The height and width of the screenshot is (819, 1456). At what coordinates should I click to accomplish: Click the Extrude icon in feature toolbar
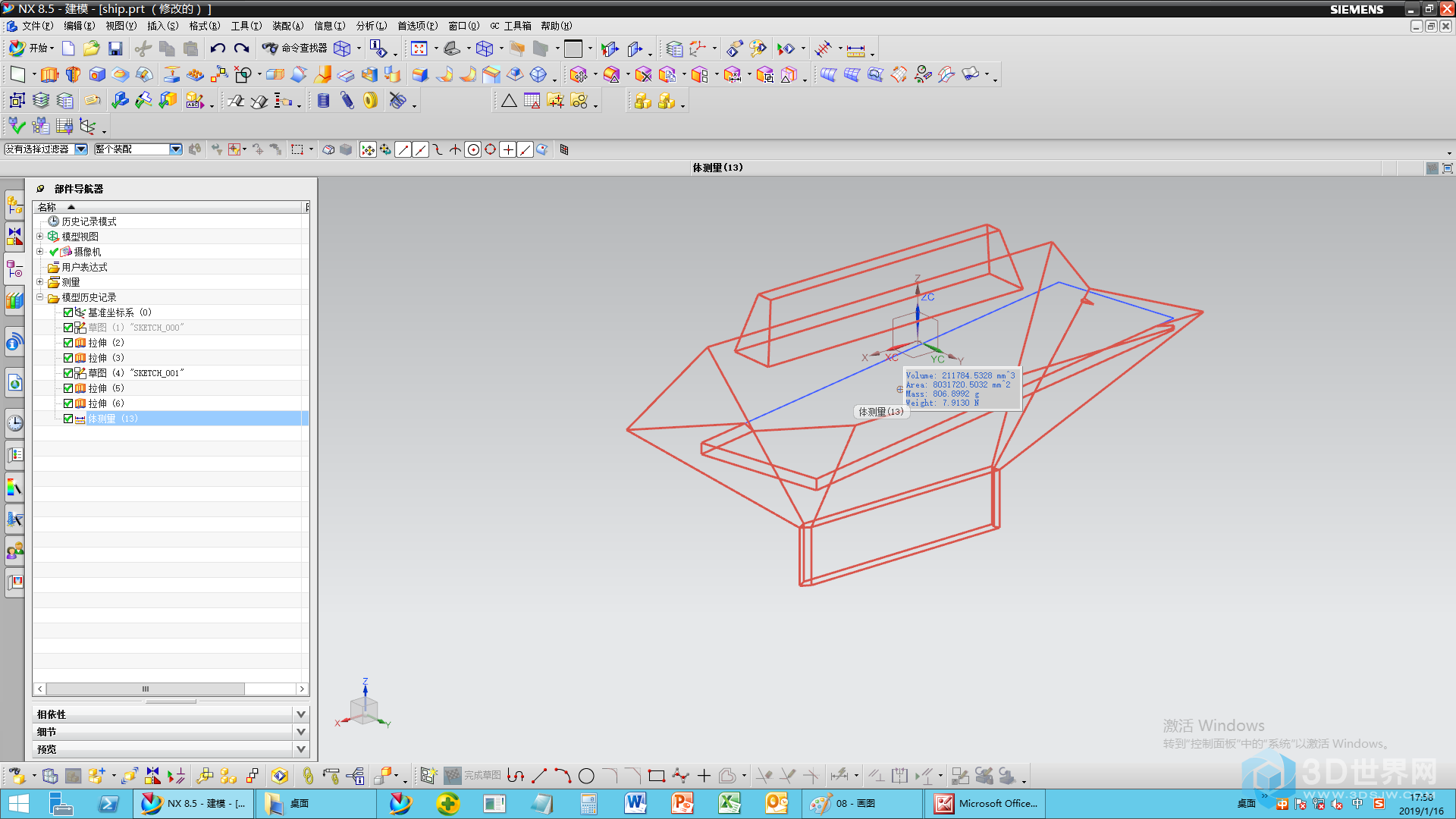(x=49, y=74)
